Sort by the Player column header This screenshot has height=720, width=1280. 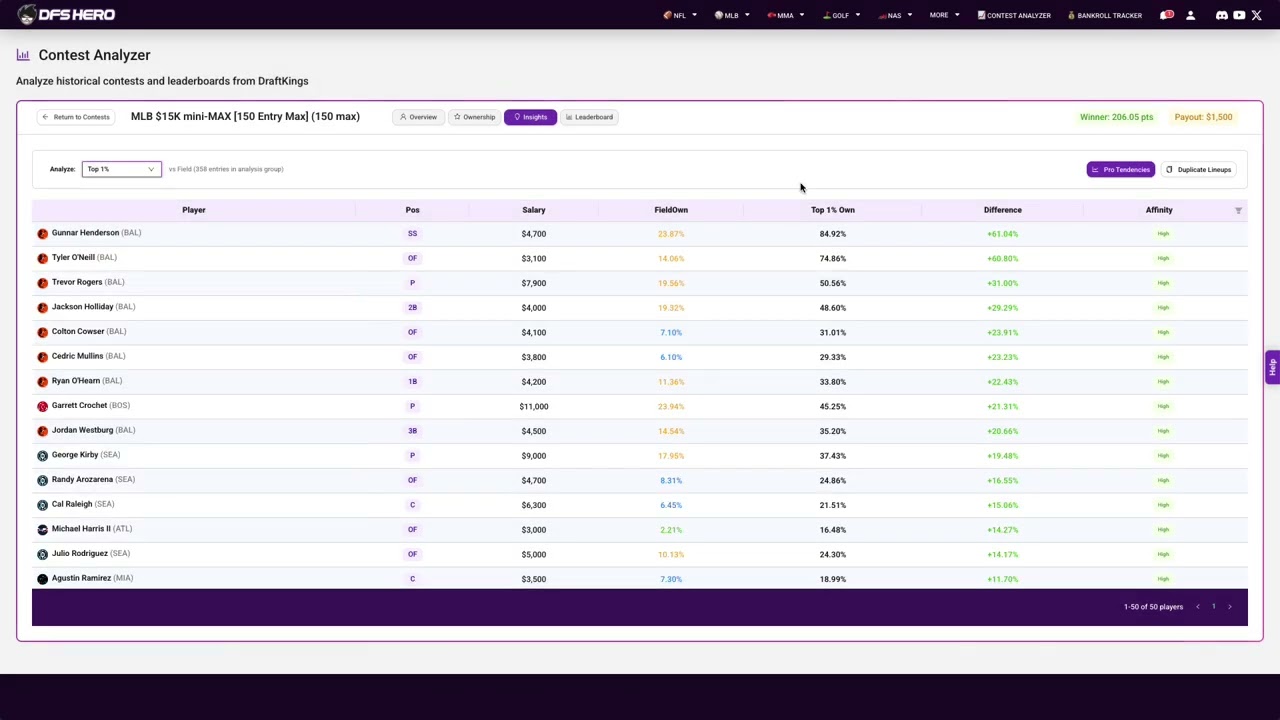(194, 210)
